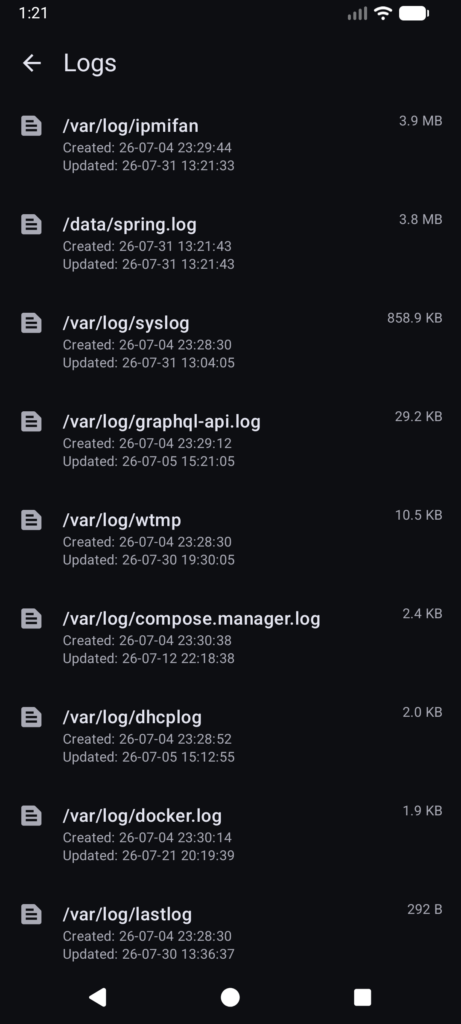Tap the file icon beside compose.manager.log
Viewport: 461px width, 1024px height.
(31, 618)
